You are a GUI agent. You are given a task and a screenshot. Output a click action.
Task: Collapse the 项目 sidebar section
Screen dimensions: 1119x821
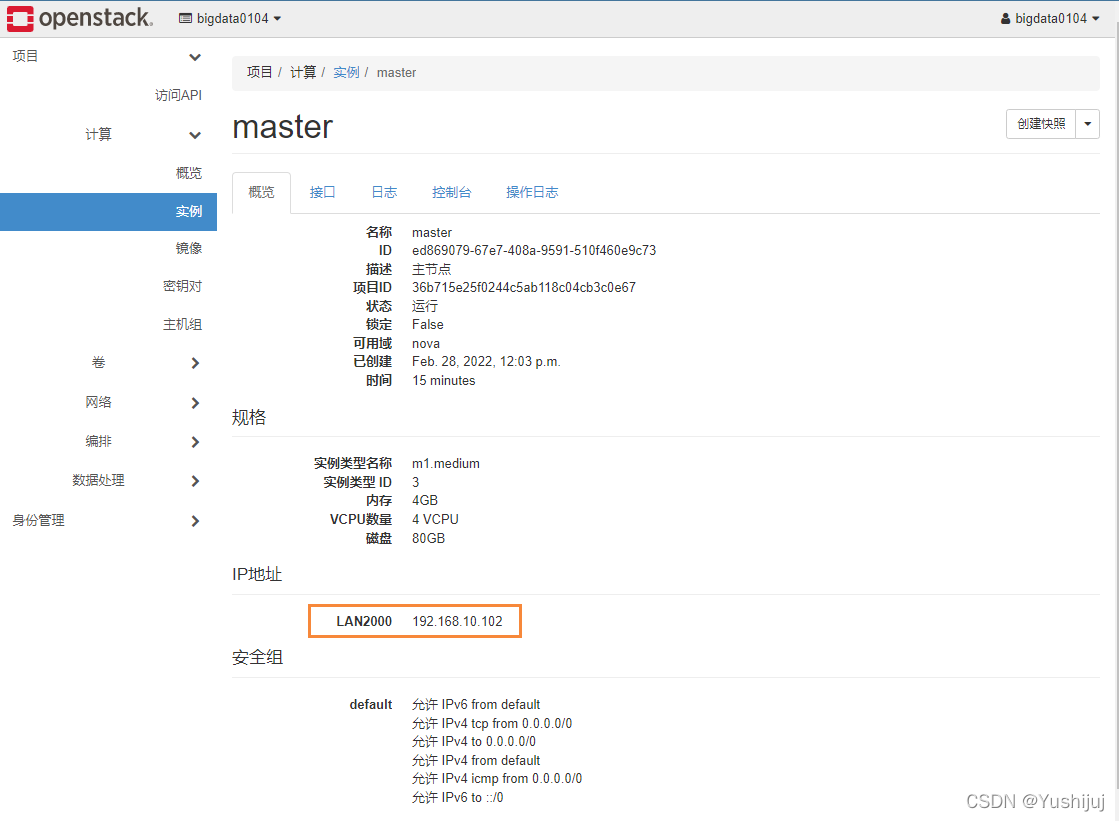click(x=107, y=56)
